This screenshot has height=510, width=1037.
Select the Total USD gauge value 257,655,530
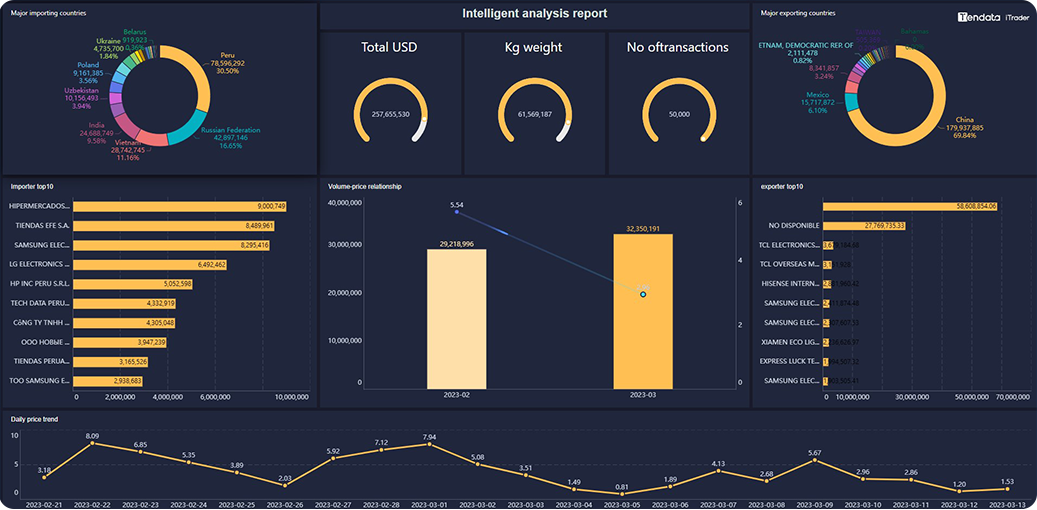(x=390, y=114)
